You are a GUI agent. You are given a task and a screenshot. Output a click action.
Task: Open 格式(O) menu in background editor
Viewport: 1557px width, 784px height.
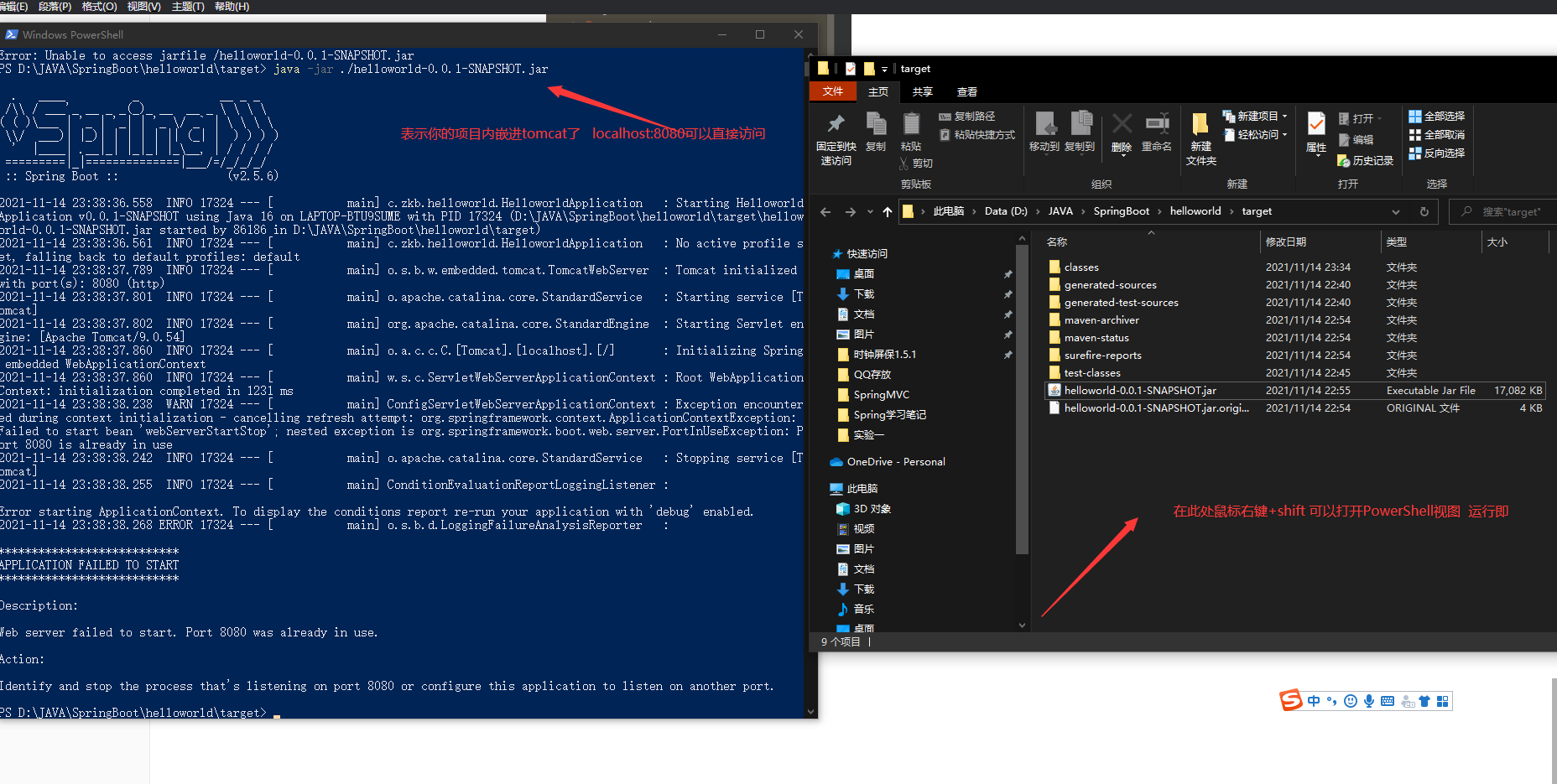(99, 7)
